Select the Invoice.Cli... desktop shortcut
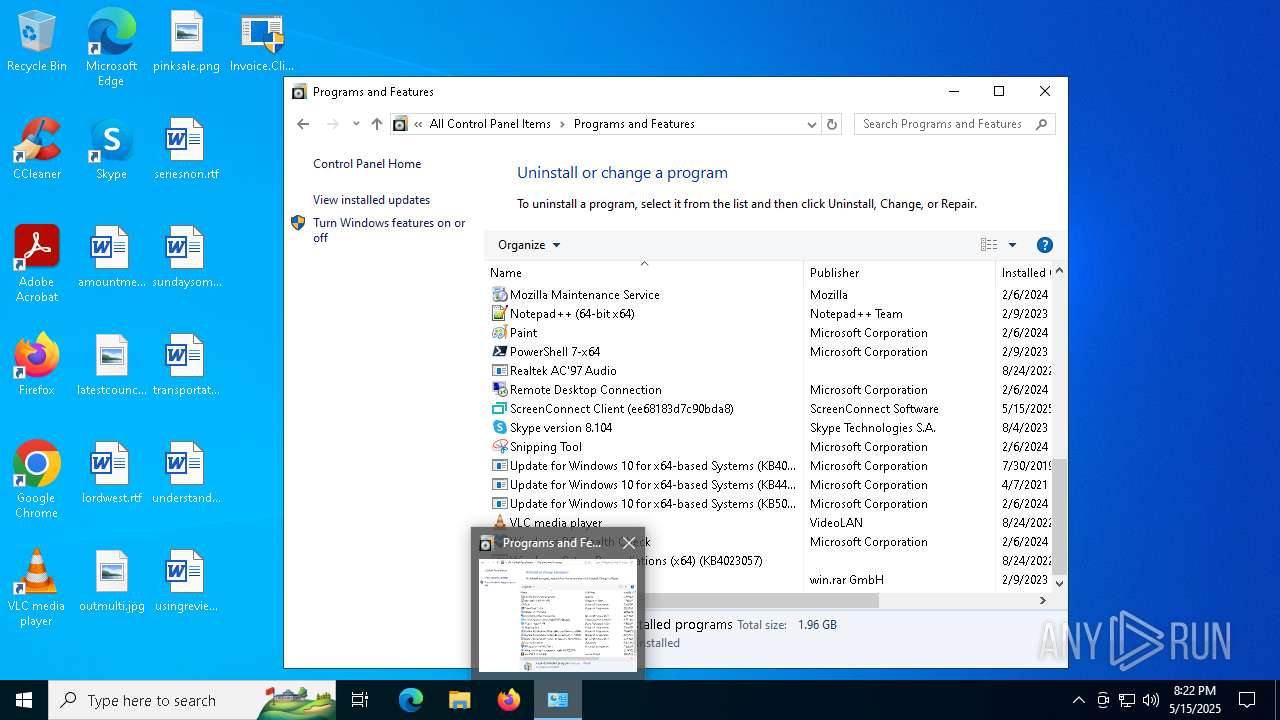The width and height of the screenshot is (1280, 720). (262, 42)
